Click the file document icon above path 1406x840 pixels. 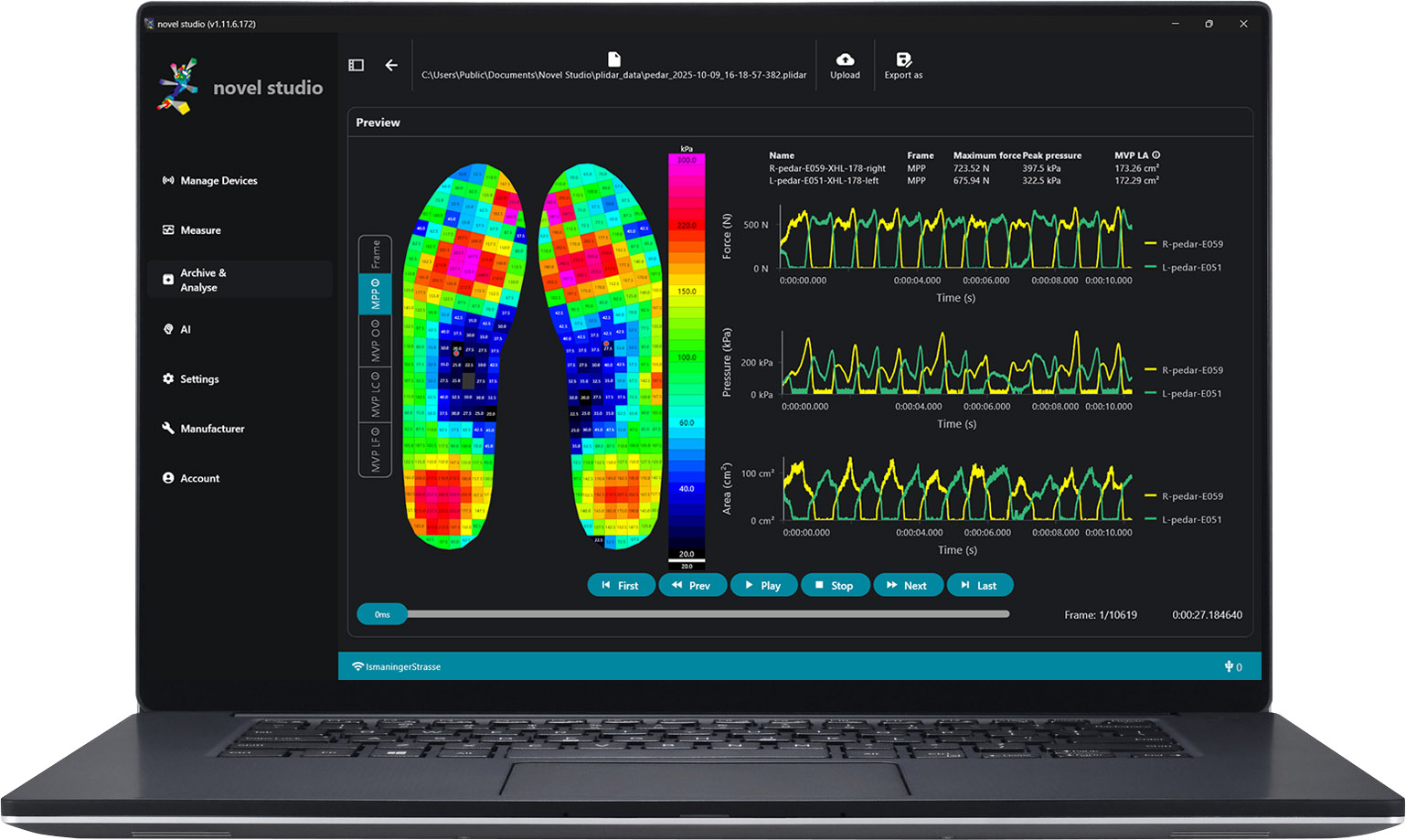(613, 58)
